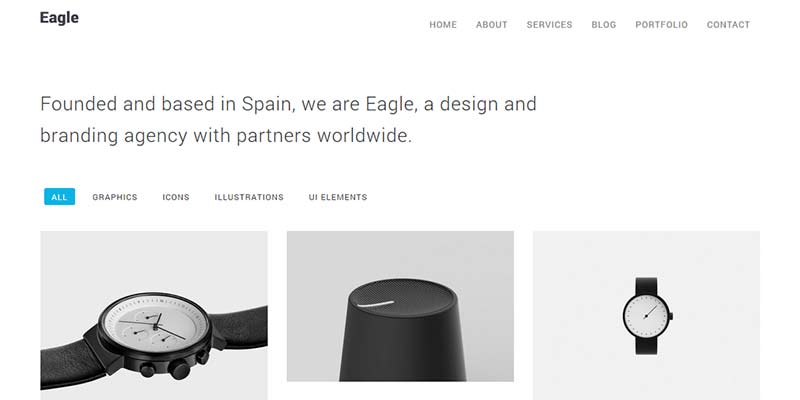Click the agency tagline heading text

coord(288,119)
